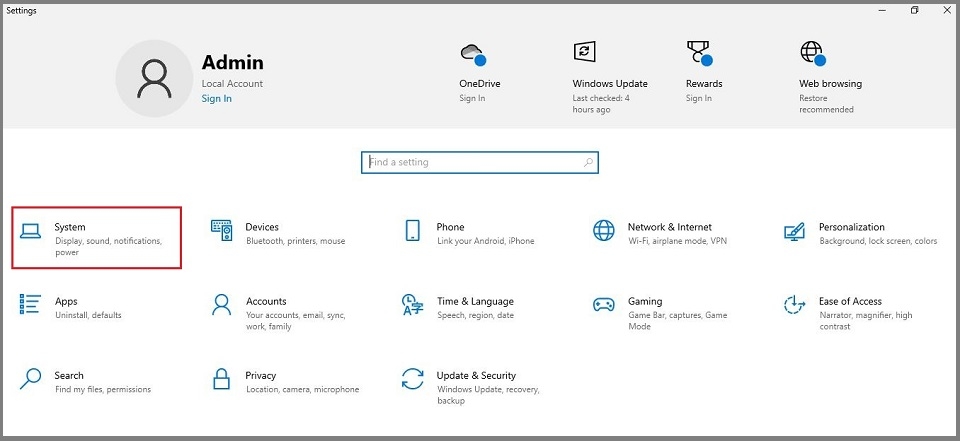Select the Time & Language icon

(413, 304)
